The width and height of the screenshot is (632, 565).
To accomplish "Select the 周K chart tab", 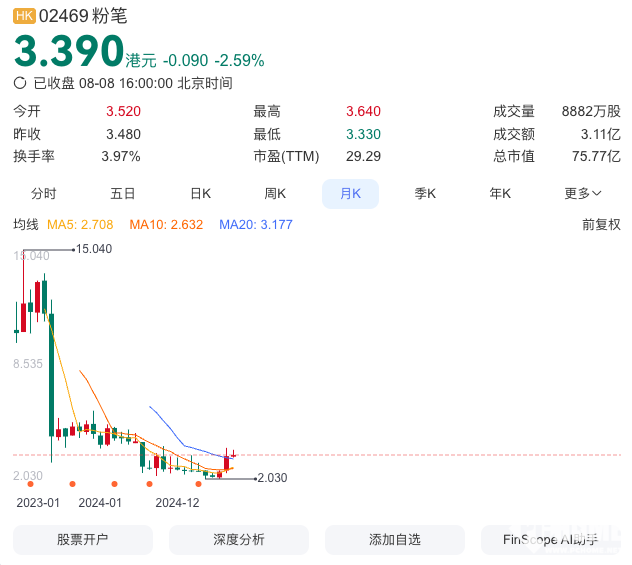I will tap(275, 194).
